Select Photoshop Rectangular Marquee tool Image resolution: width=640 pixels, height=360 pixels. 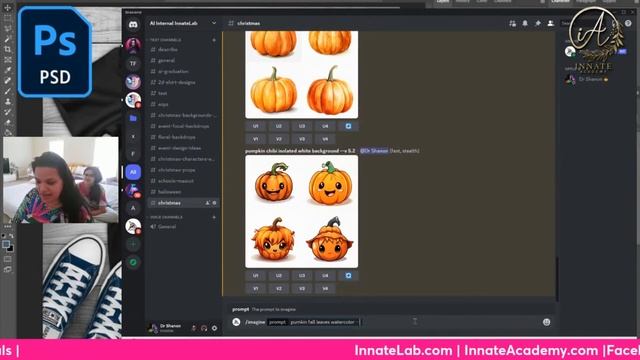coord(7,18)
